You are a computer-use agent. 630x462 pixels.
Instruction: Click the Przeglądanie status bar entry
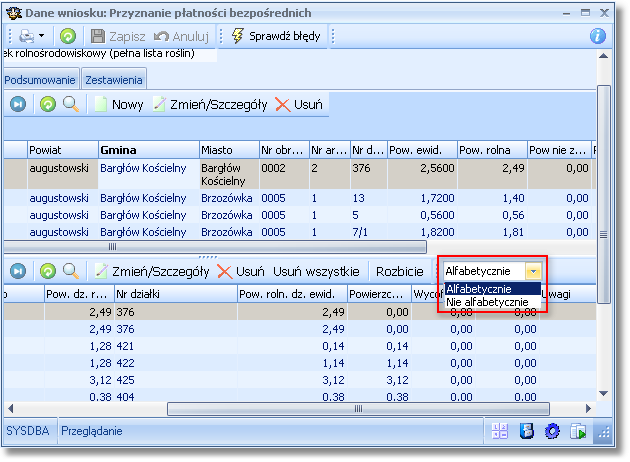[x=92, y=431]
